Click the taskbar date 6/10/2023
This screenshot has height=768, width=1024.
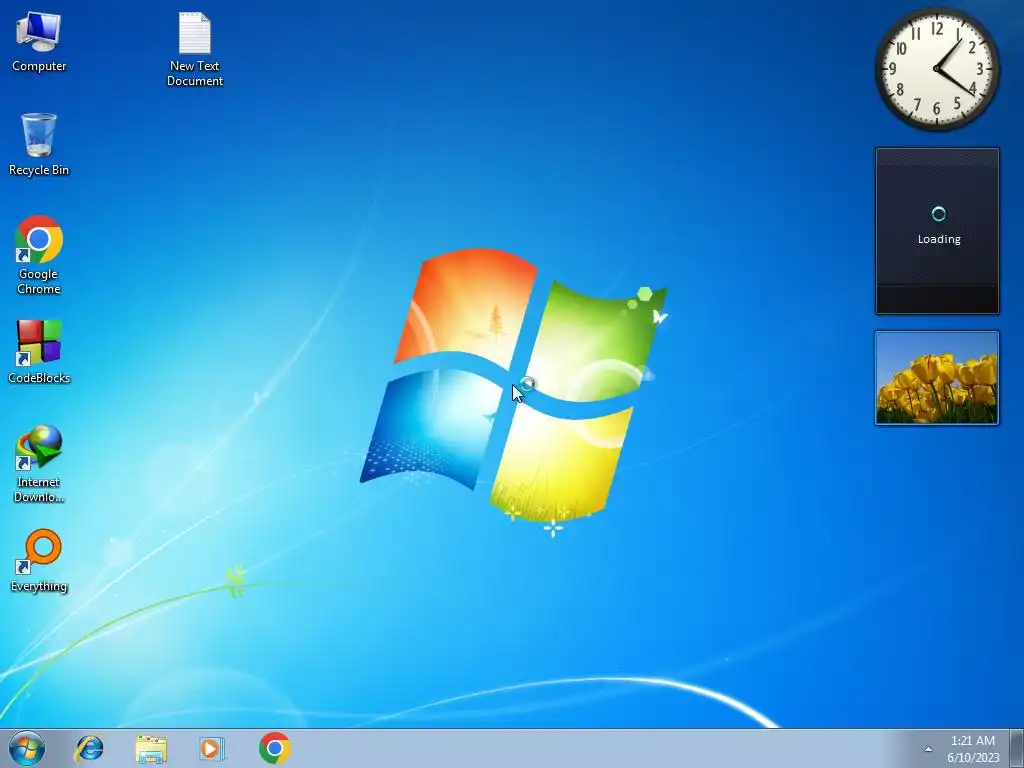(973, 758)
